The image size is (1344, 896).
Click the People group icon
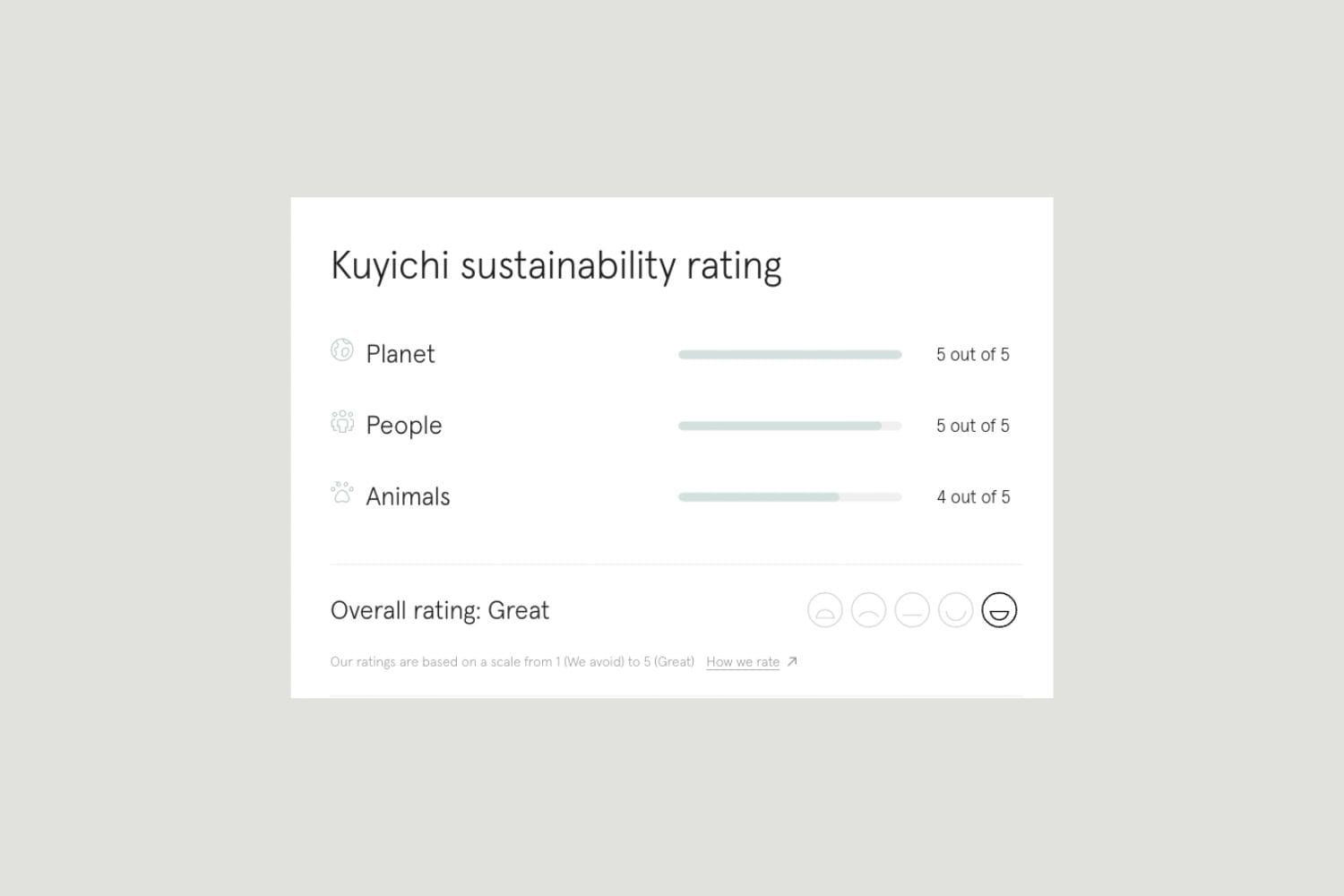(x=342, y=421)
